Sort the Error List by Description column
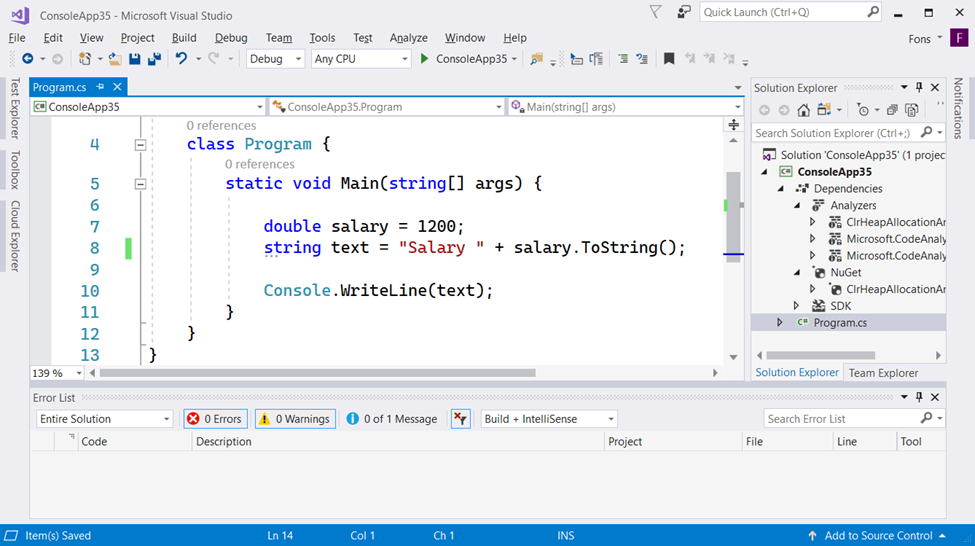The image size is (975, 546). click(x=398, y=442)
